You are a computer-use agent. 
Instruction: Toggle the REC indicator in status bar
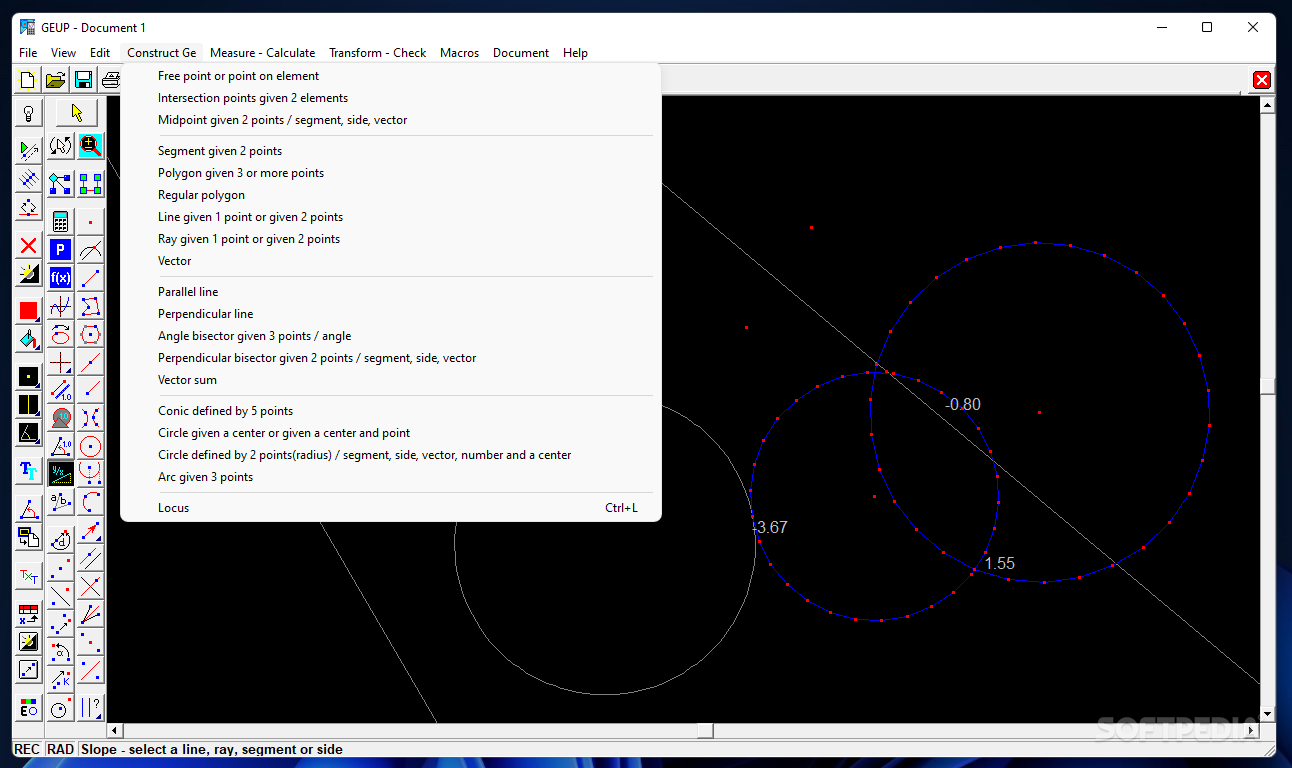point(27,749)
